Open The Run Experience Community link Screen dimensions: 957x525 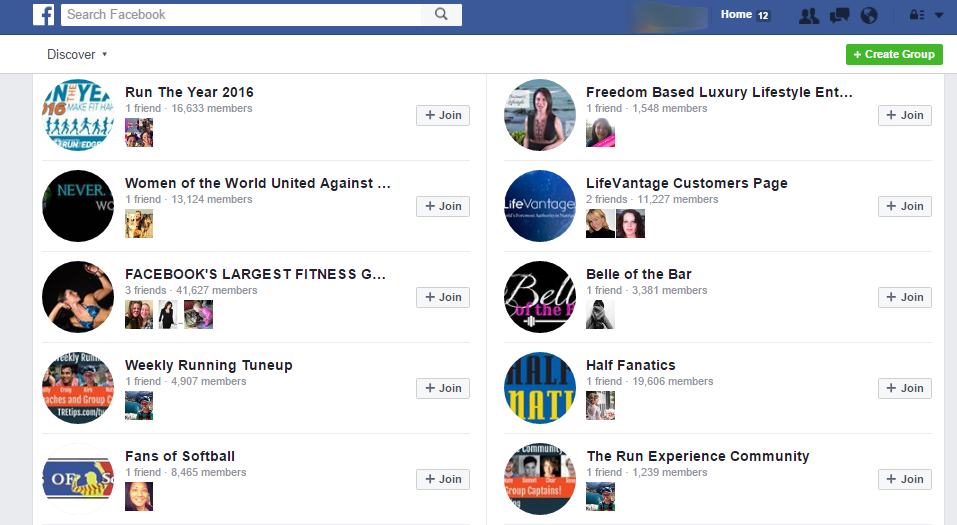[x=697, y=456]
